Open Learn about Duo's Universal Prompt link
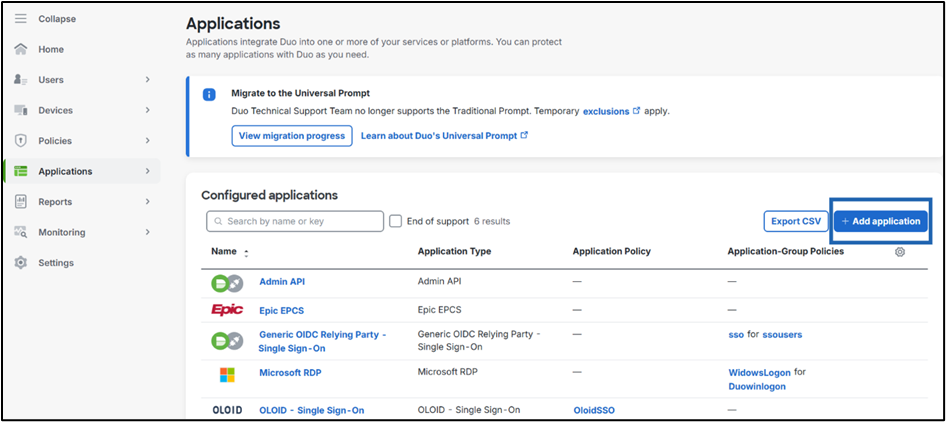Screen dimensions: 946x422 (445, 136)
